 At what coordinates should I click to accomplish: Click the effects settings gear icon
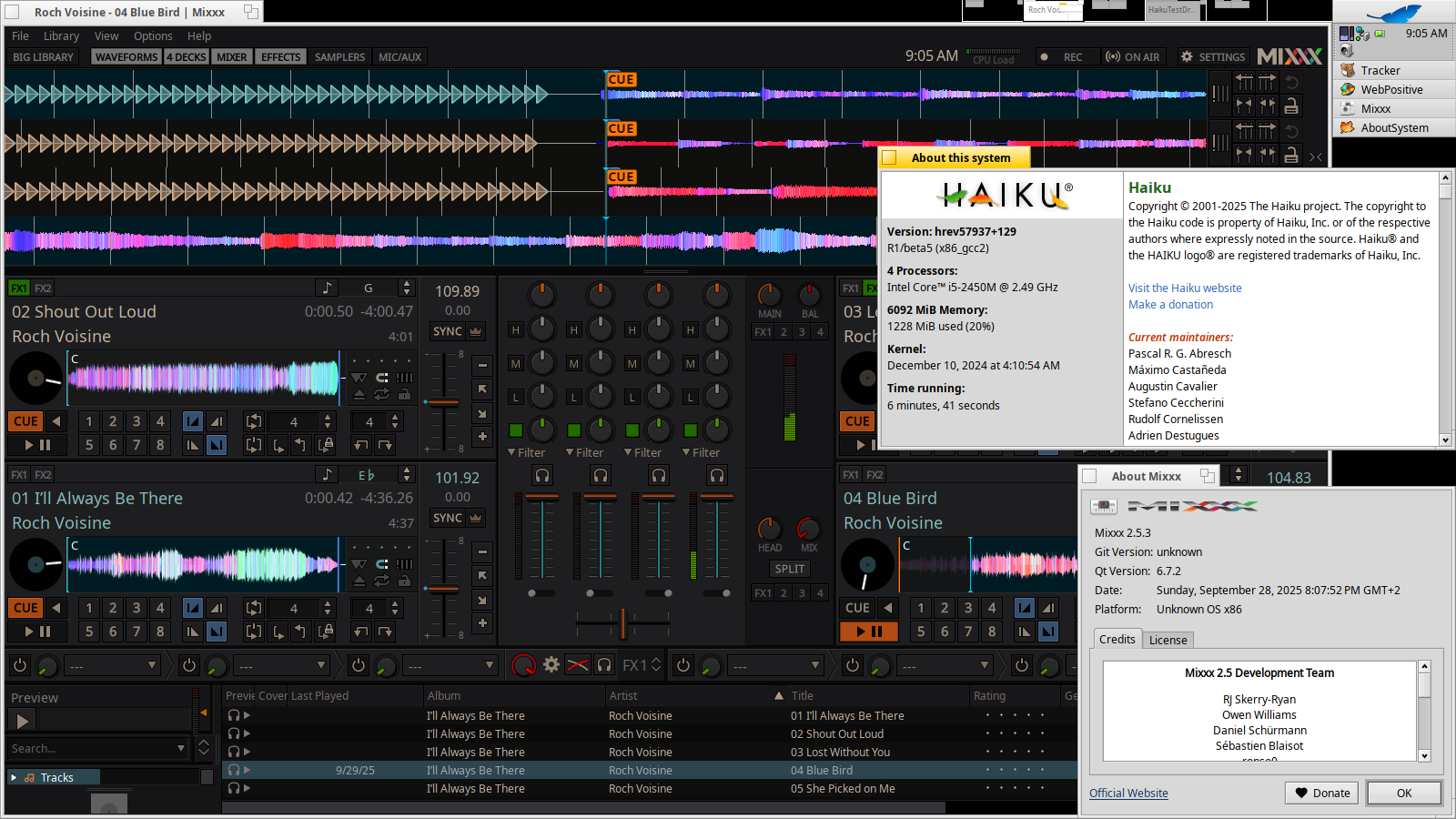click(551, 665)
